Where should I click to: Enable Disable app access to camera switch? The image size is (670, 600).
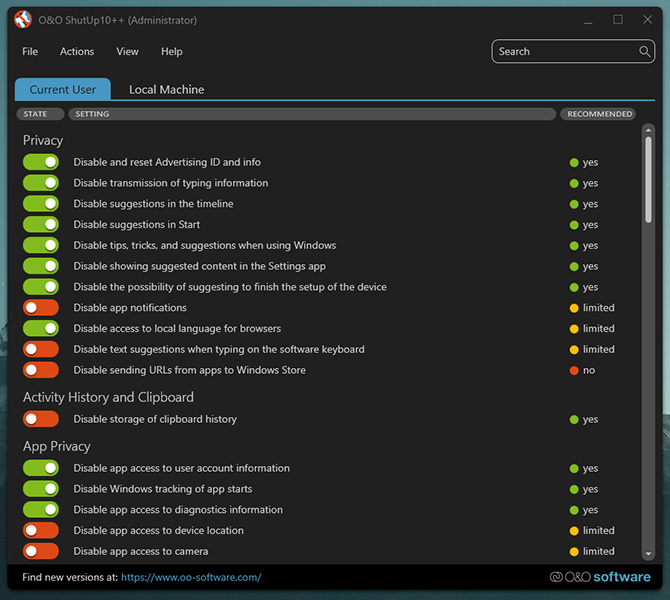click(x=41, y=551)
